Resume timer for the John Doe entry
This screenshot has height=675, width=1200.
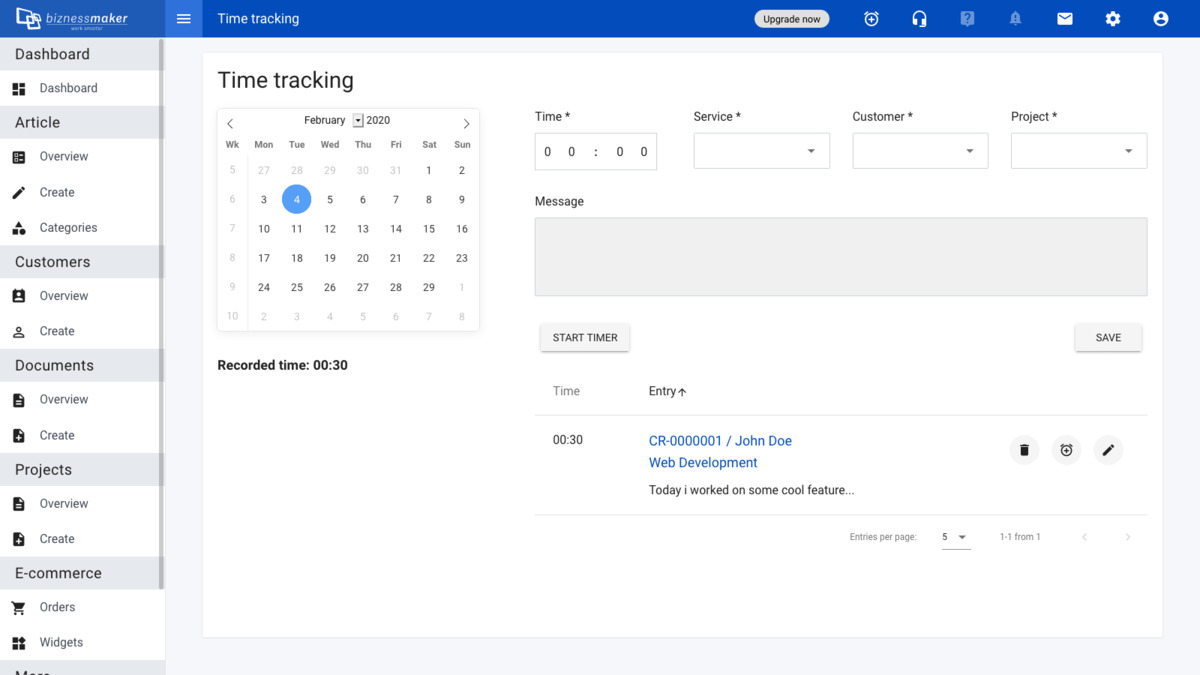tap(1066, 450)
